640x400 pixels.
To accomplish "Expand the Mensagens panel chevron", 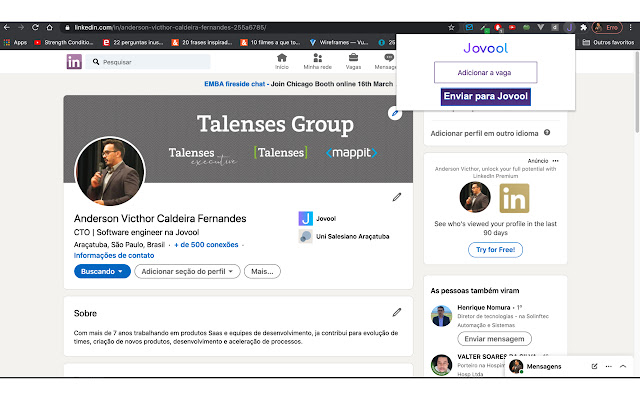I will pyautogui.click(x=623, y=367).
